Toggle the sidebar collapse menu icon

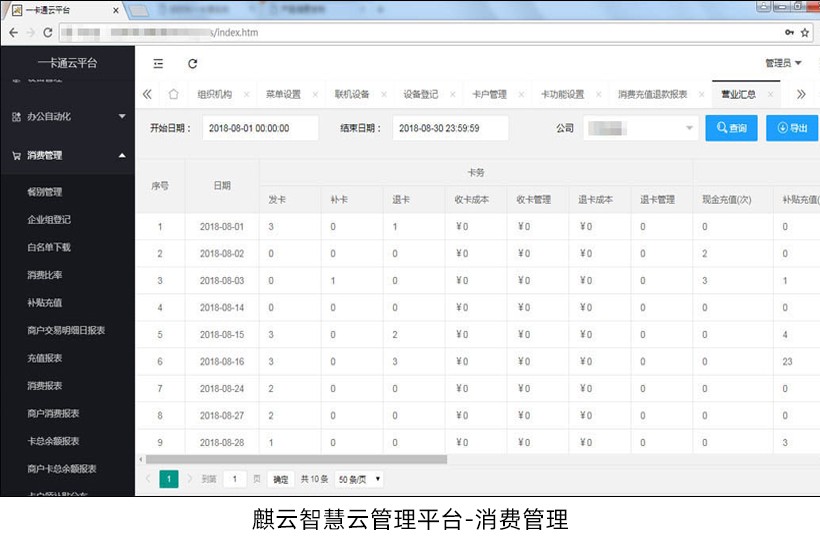pos(158,63)
